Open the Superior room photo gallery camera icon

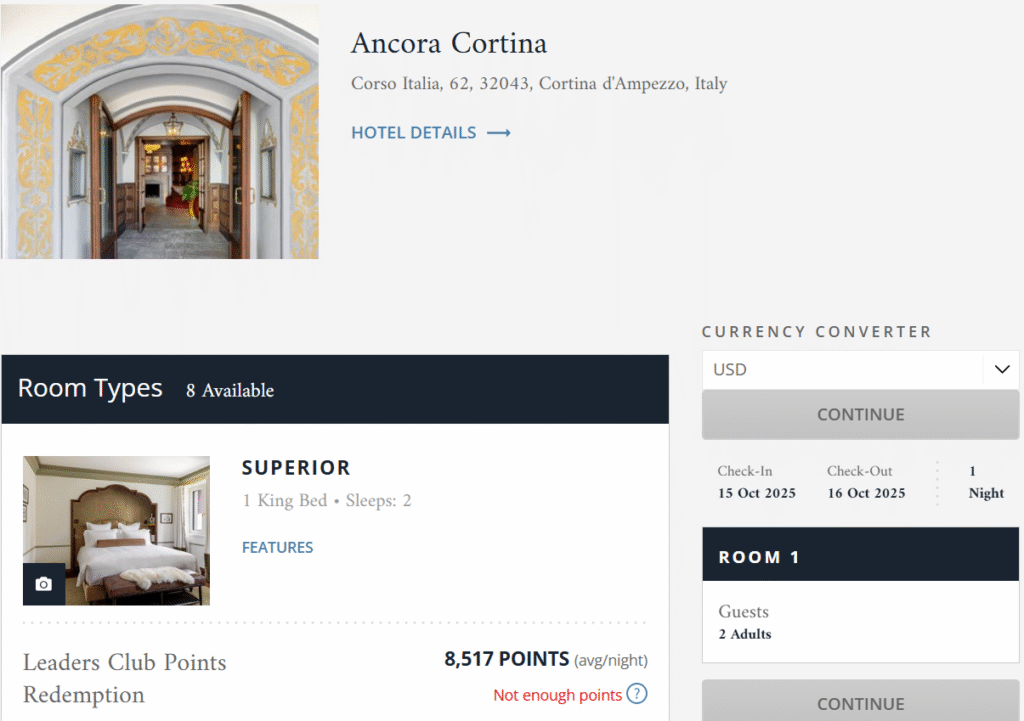pos(44,584)
